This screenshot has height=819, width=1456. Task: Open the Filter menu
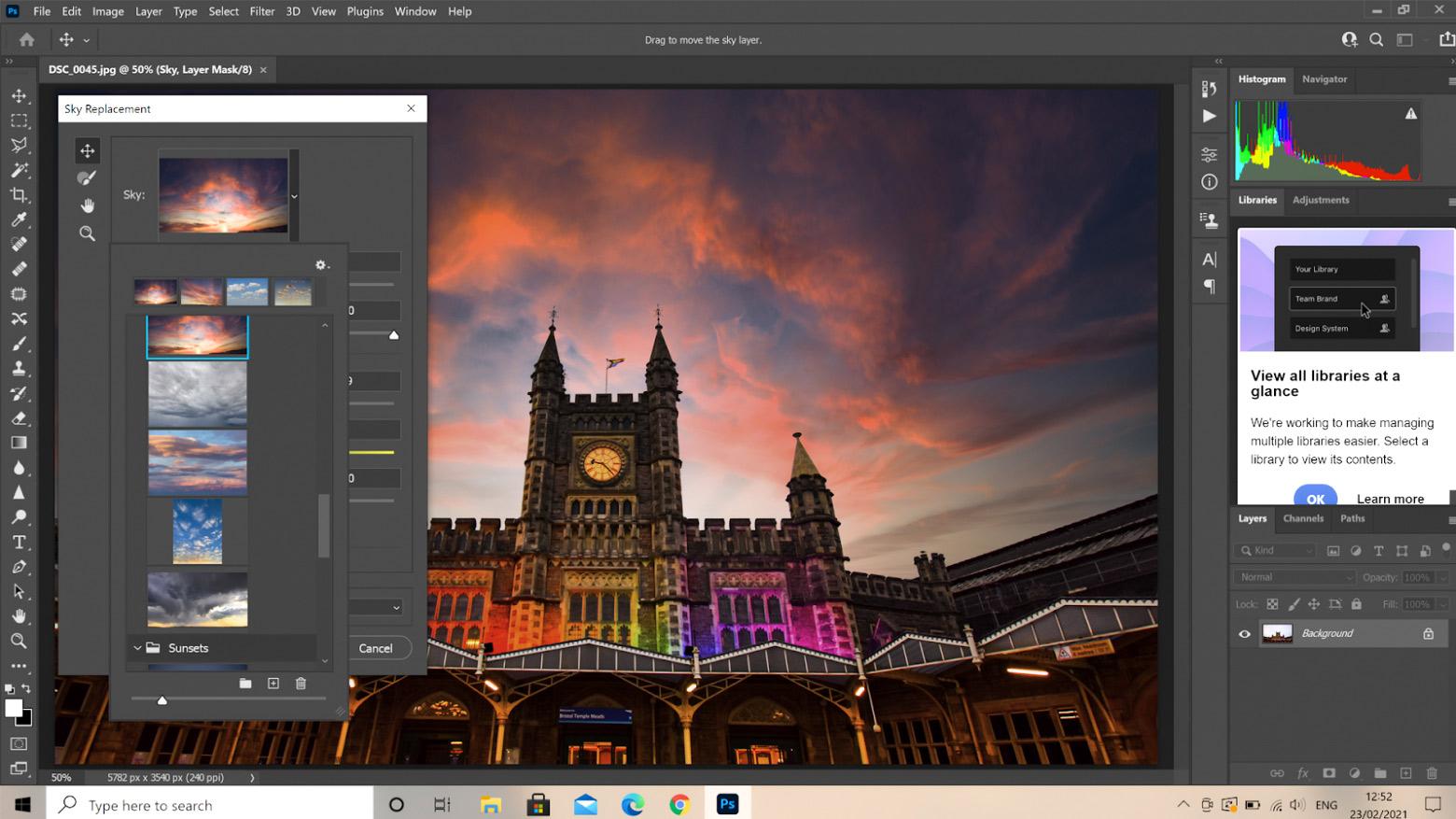[x=261, y=11]
